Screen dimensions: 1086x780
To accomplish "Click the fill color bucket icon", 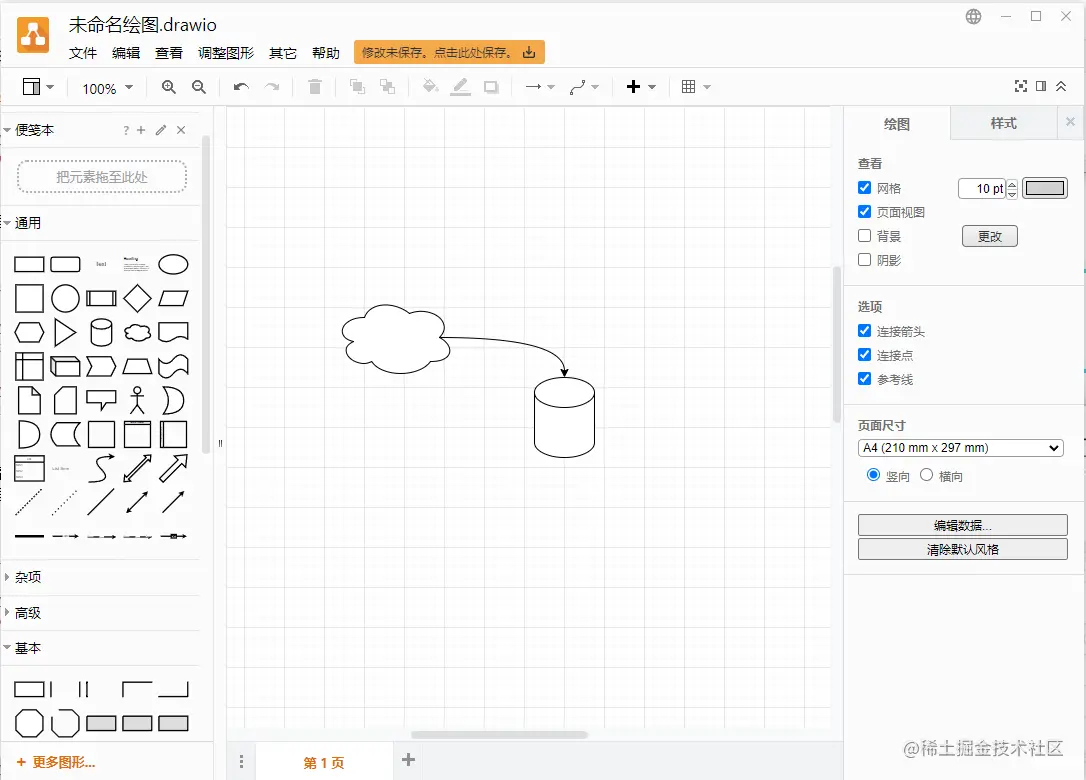I will coord(430,87).
